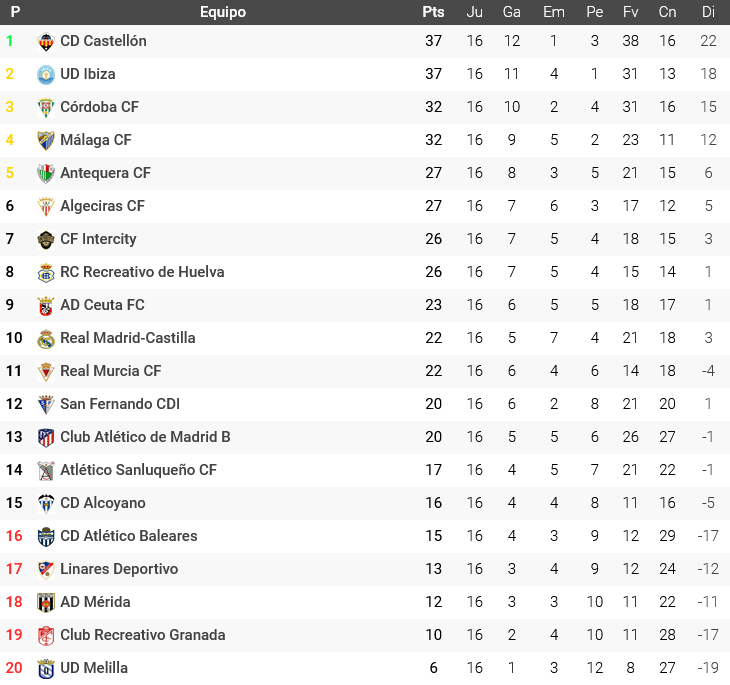This screenshot has width=730, height=685.
Task: Click the Fv goals-for column header
Action: point(630,12)
